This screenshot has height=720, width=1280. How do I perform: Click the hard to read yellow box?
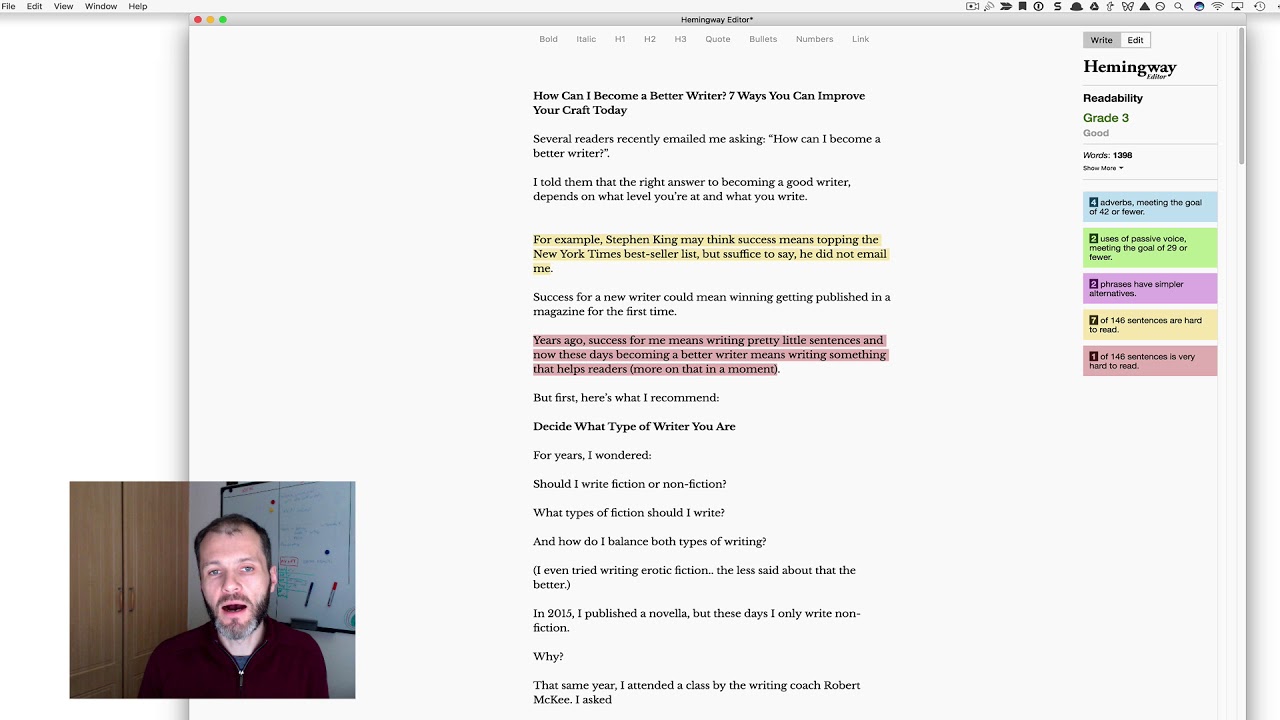(x=1150, y=325)
